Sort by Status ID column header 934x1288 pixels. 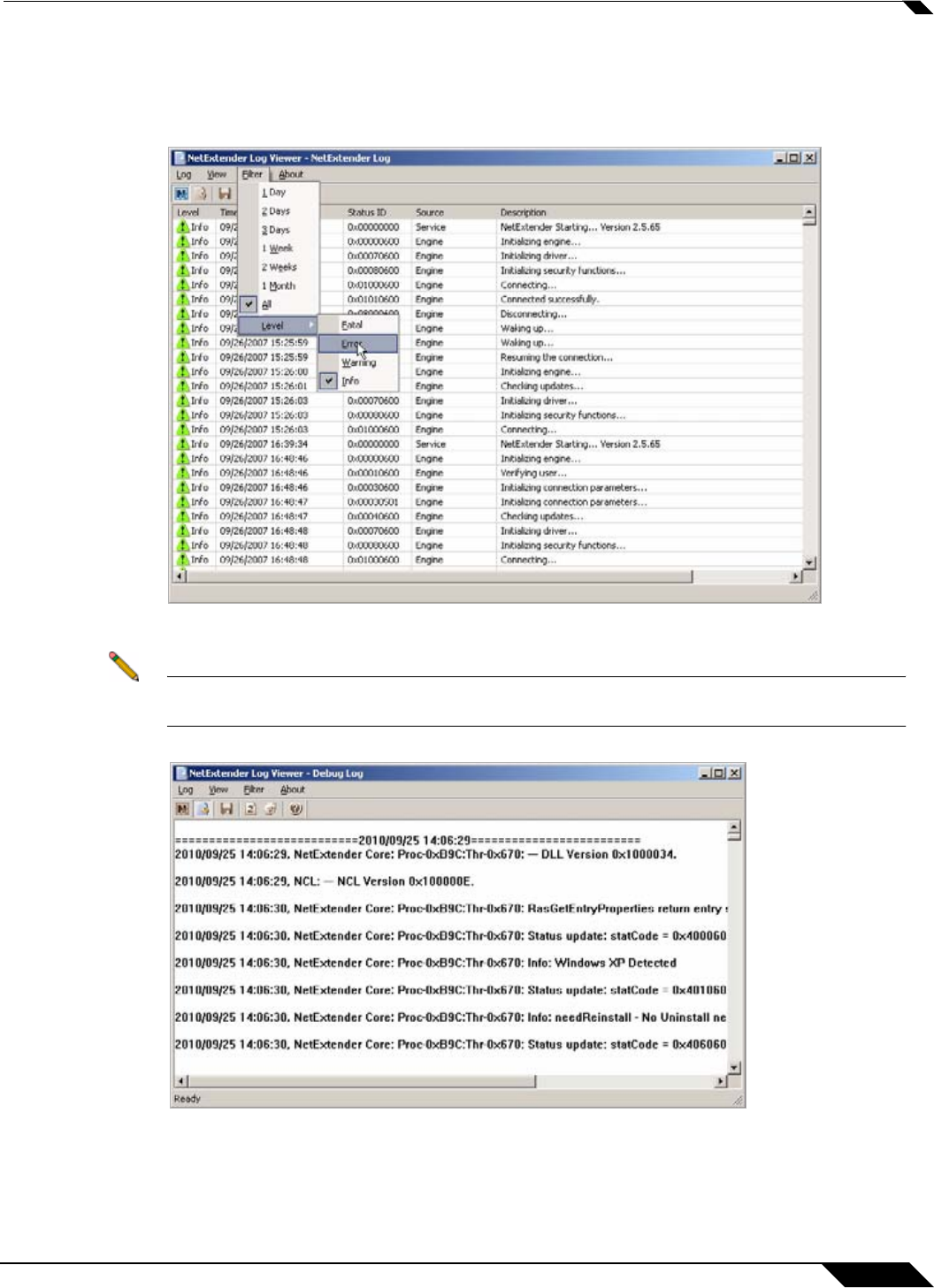(378, 212)
